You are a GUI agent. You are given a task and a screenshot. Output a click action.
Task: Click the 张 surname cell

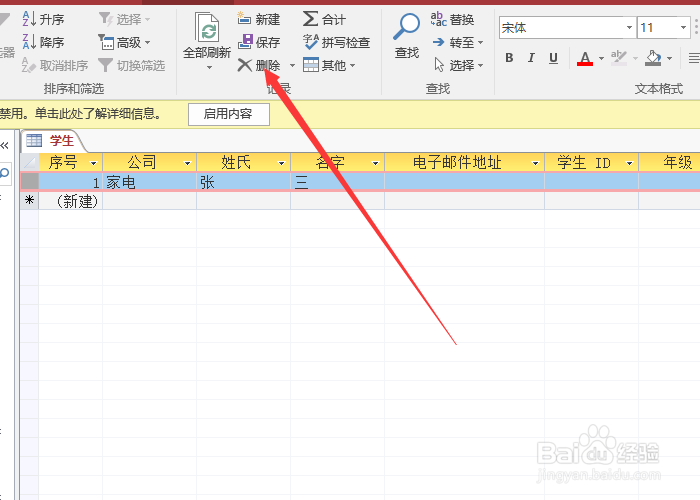coord(243,182)
